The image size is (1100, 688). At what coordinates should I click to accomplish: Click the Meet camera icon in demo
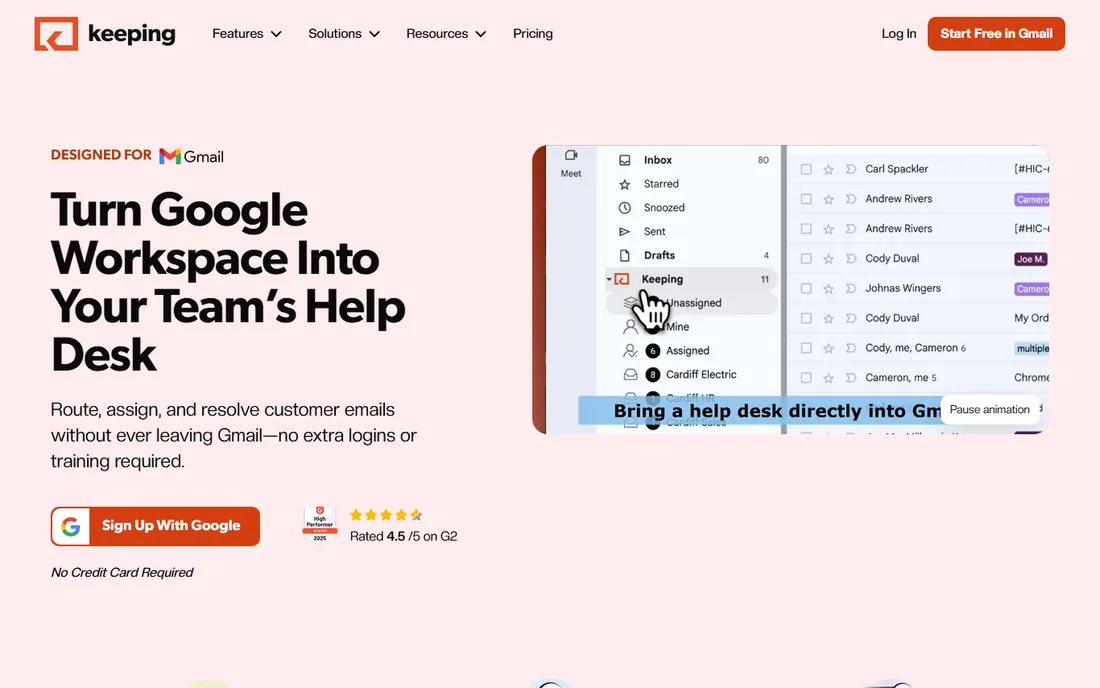571,156
